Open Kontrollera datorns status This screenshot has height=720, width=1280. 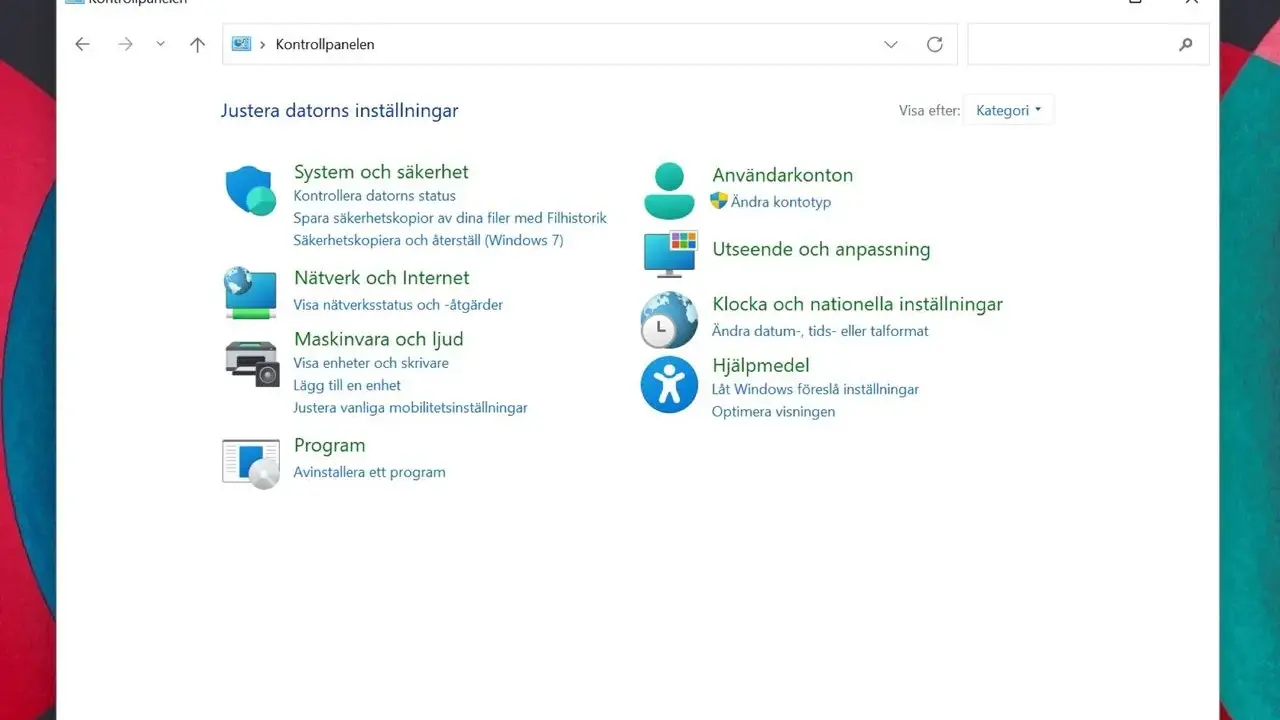click(374, 196)
